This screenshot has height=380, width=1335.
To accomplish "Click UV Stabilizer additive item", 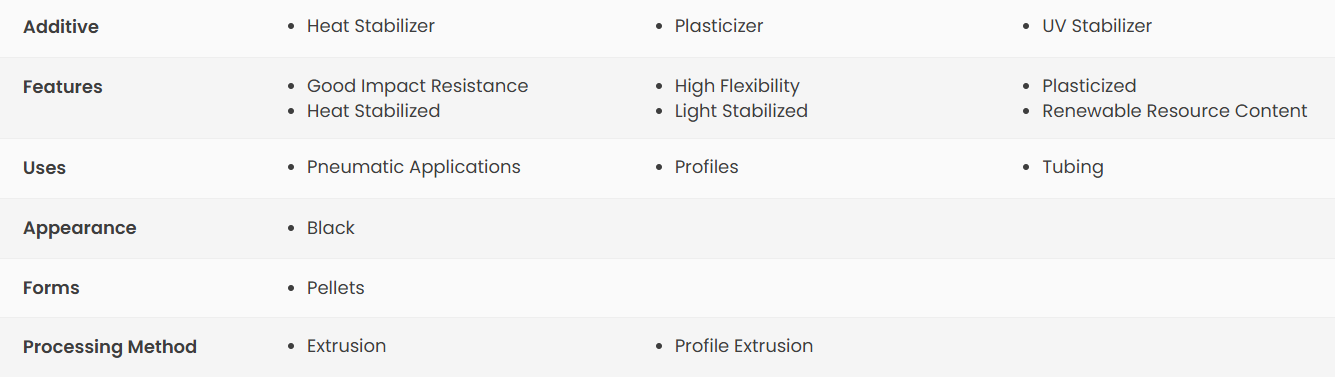I will coord(1097,26).
